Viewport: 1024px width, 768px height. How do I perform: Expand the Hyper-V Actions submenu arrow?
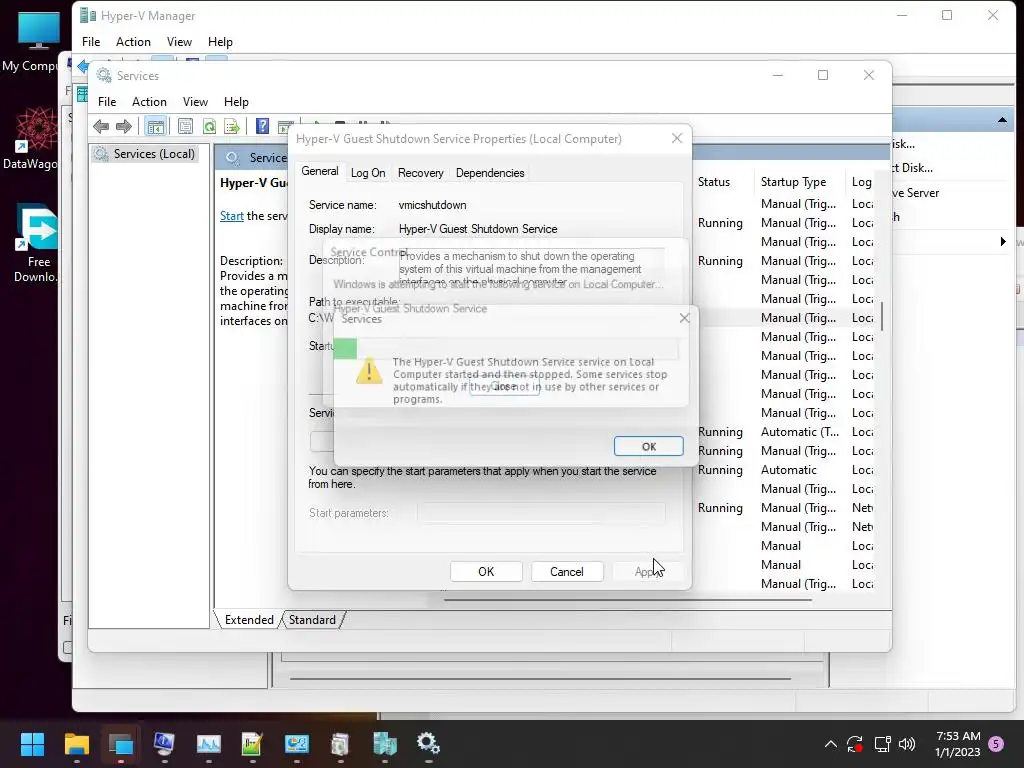pos(1003,242)
